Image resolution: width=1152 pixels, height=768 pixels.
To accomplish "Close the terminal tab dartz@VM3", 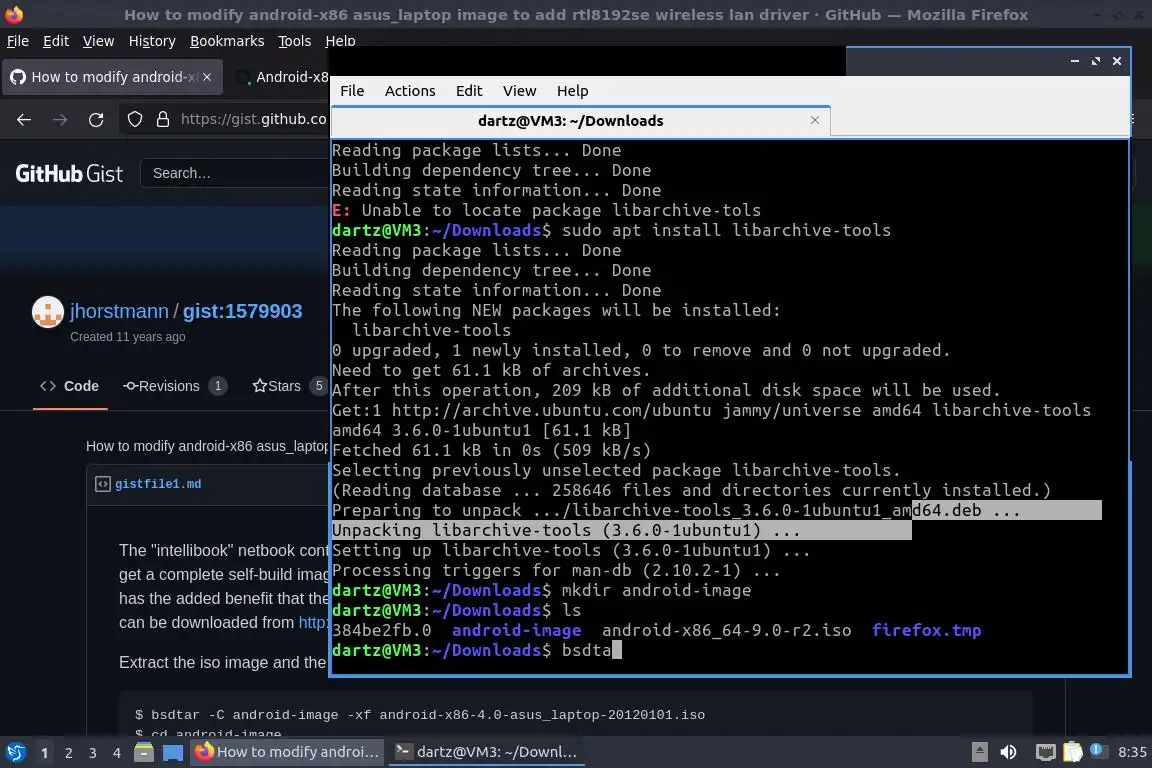I will pyautogui.click(x=815, y=120).
